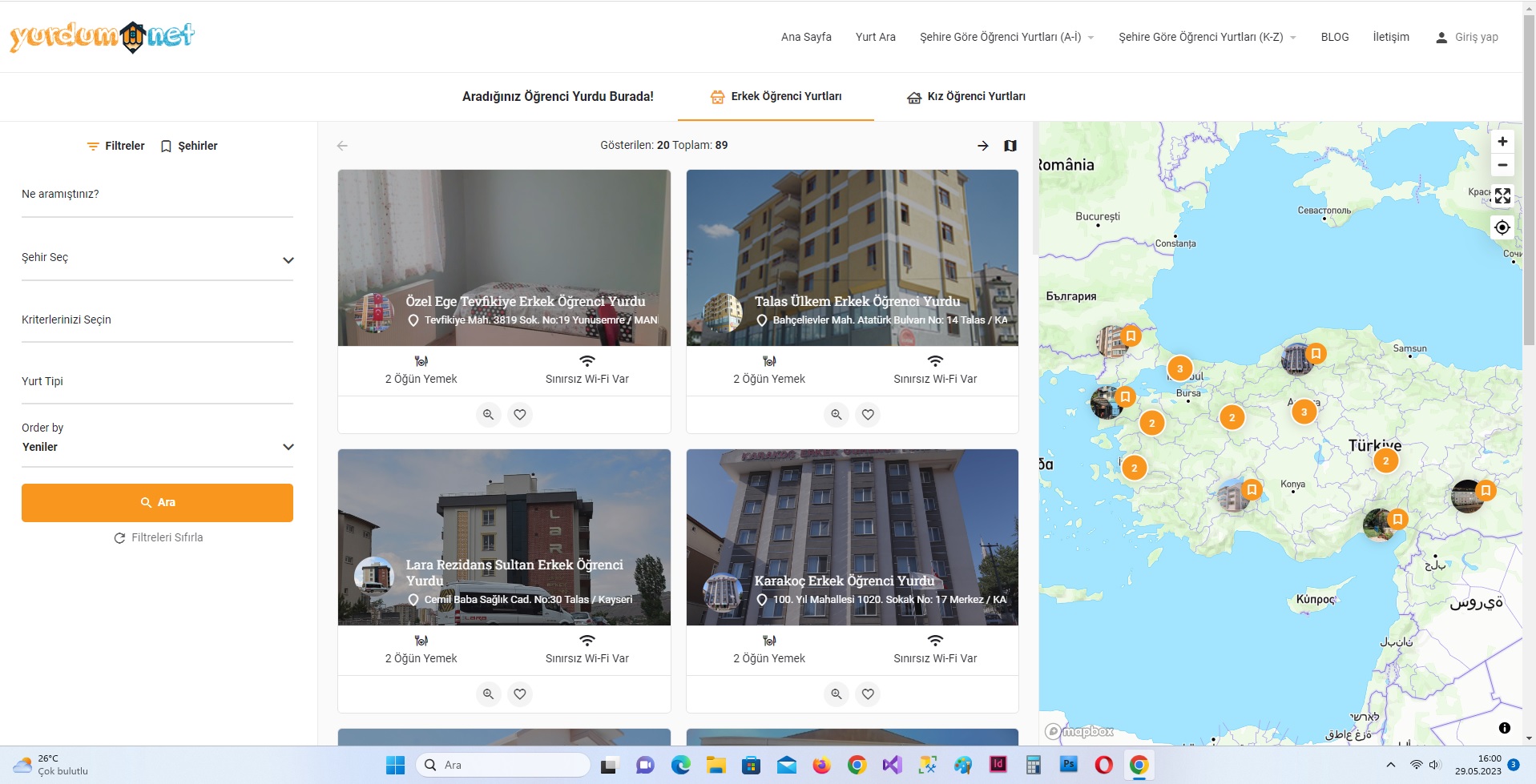Toggle fullscreen map mode
This screenshot has width=1536, height=784.
coord(1502,195)
